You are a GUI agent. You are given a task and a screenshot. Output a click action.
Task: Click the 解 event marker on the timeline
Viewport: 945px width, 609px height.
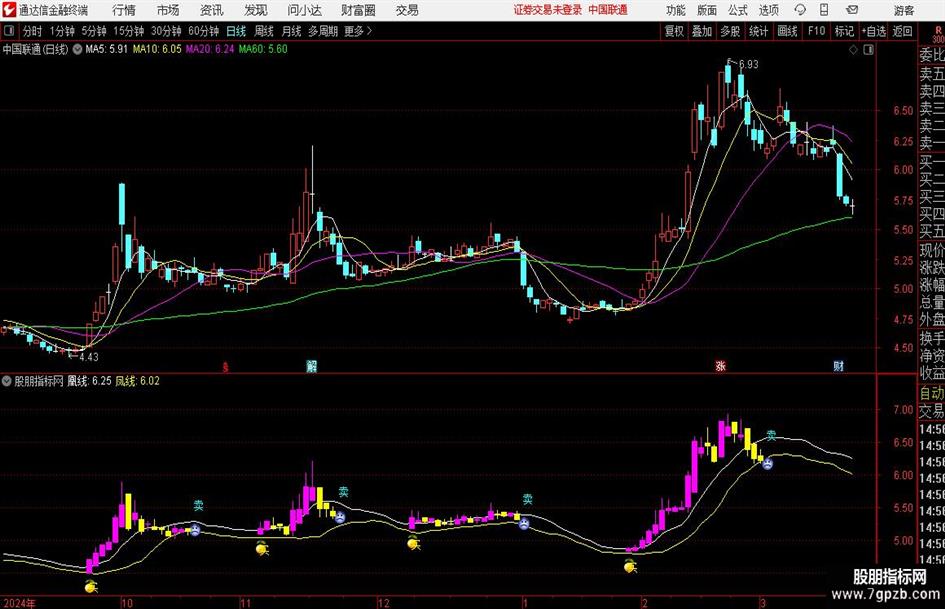point(312,366)
